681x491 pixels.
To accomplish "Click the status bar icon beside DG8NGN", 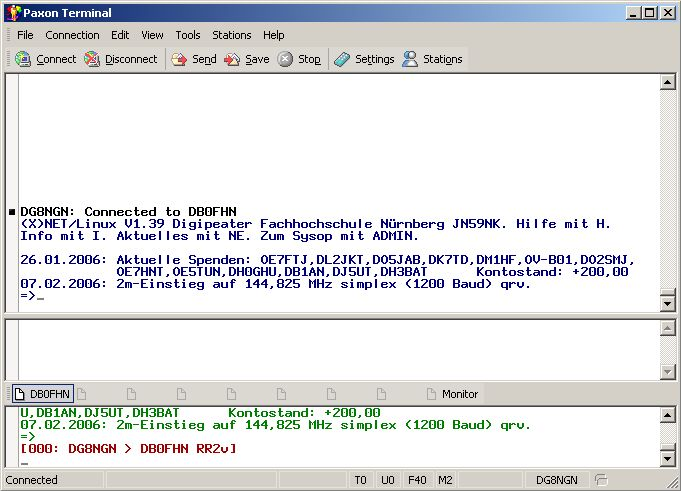I will 601,480.
